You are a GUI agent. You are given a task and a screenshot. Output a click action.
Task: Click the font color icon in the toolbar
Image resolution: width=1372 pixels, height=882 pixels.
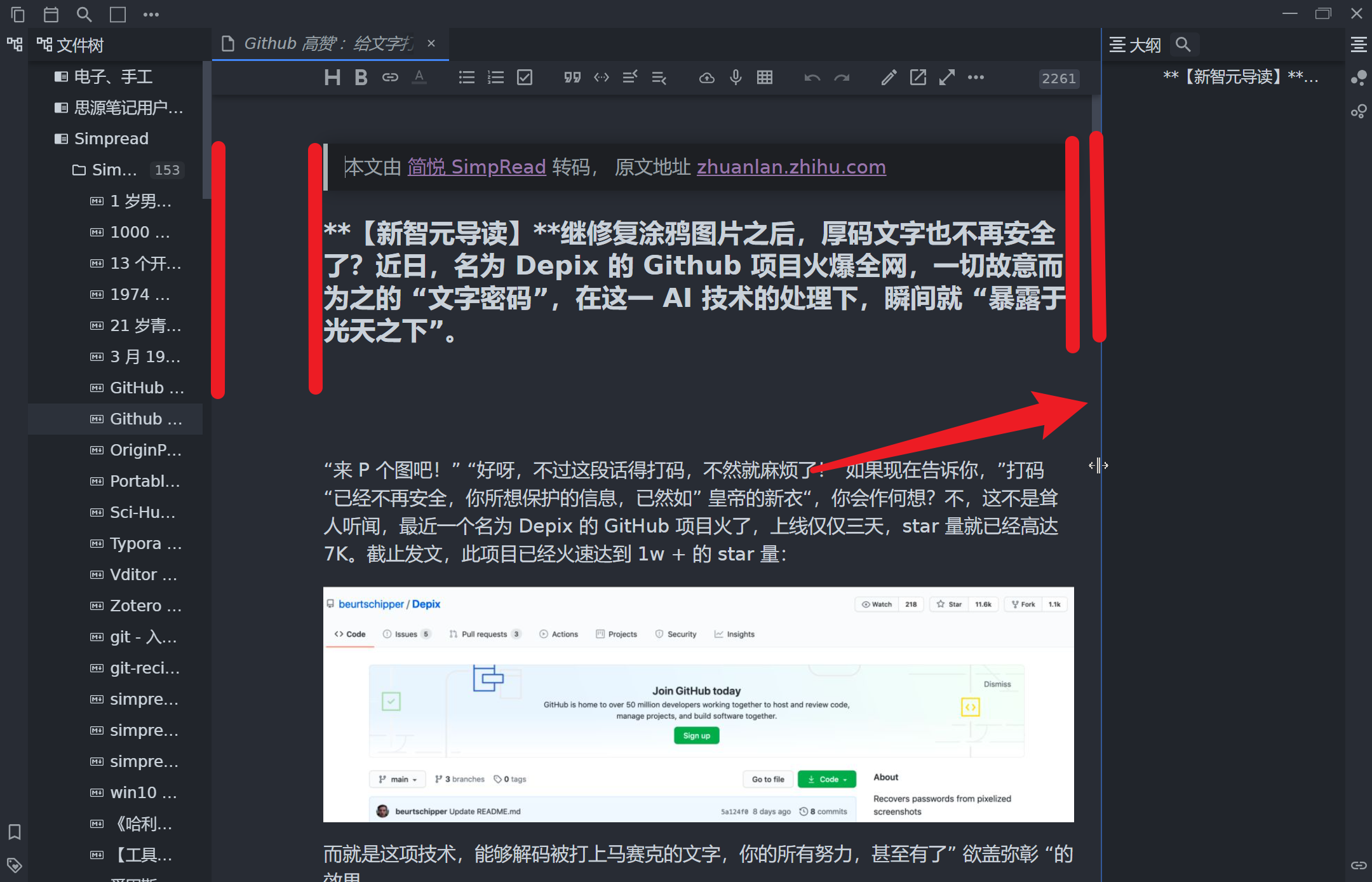click(x=419, y=78)
